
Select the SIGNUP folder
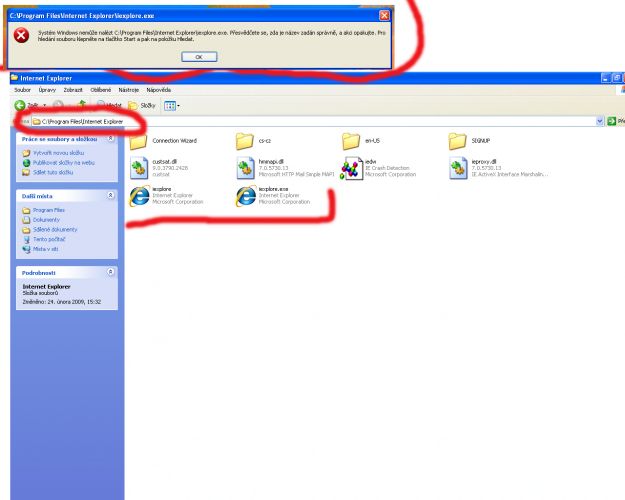pyautogui.click(x=470, y=141)
